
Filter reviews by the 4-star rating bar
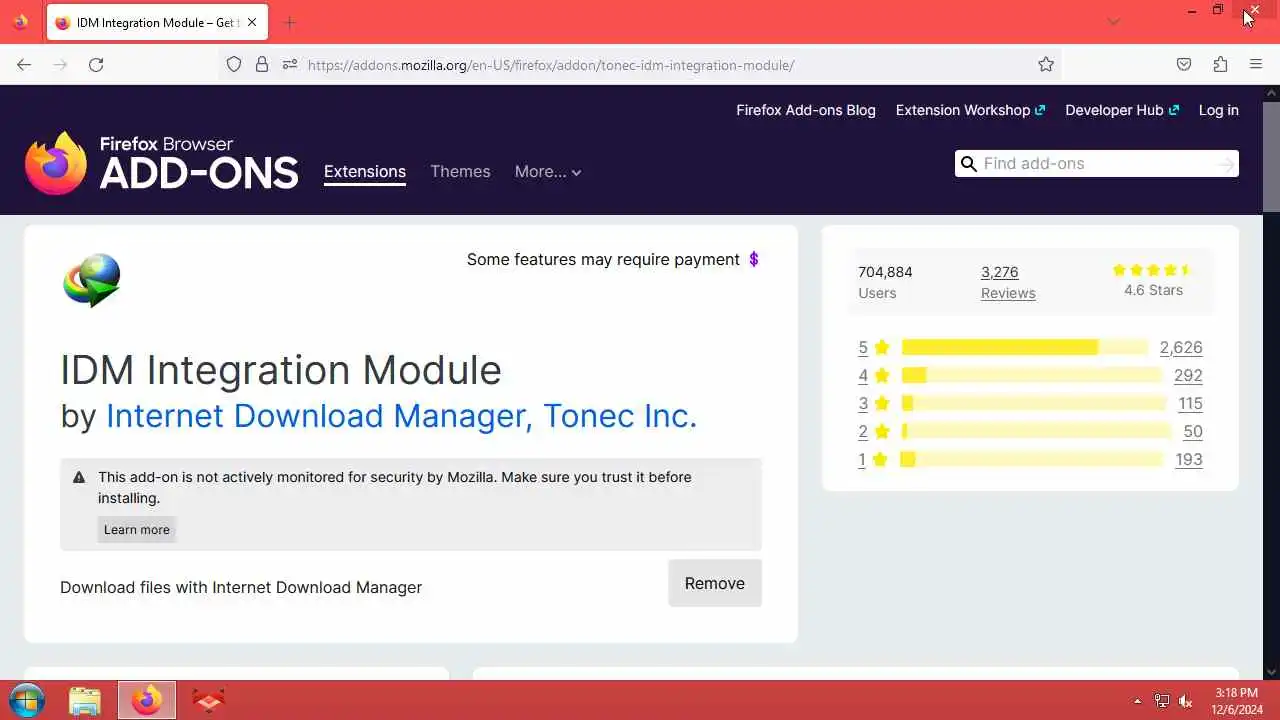click(1031, 375)
